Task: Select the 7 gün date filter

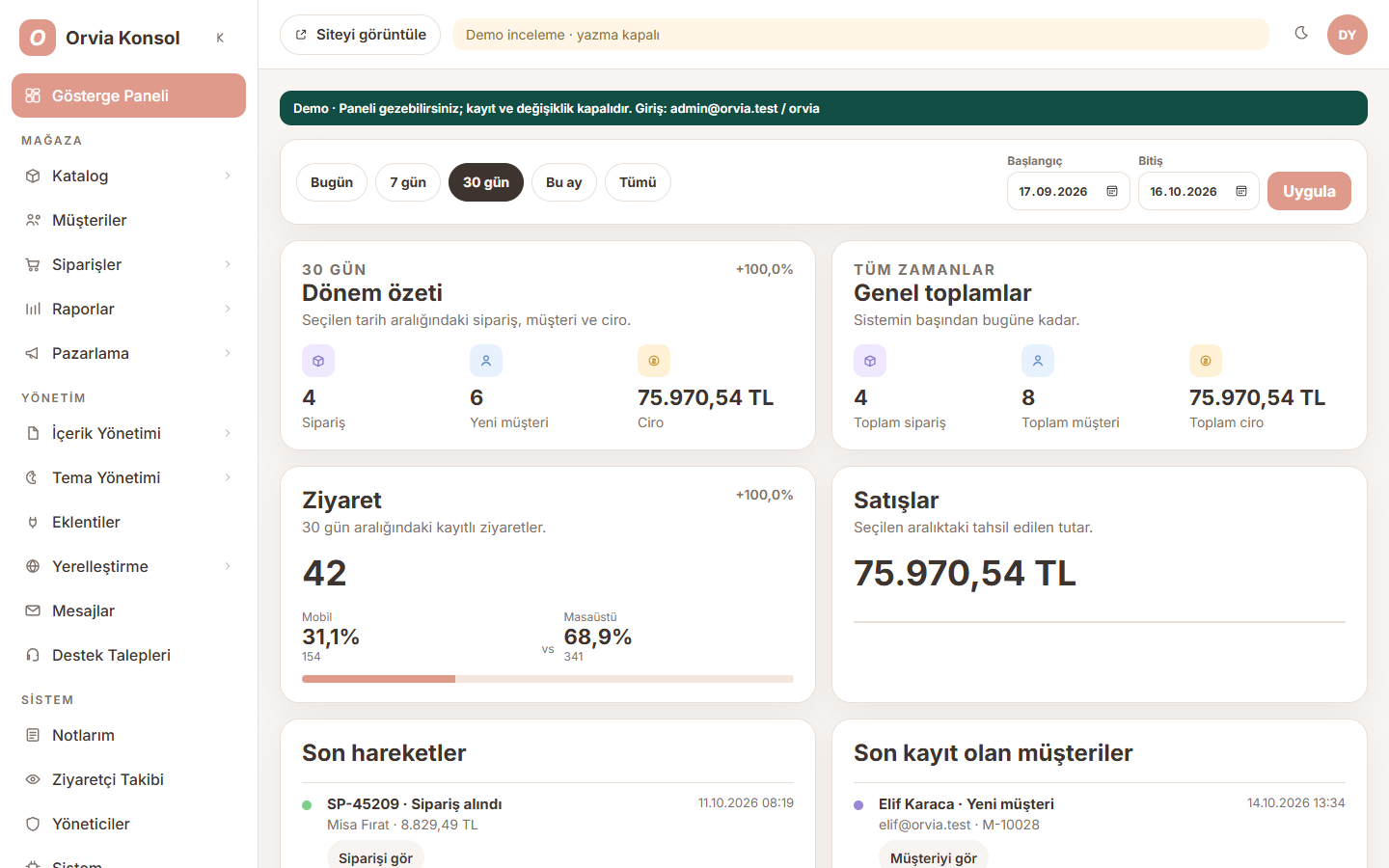Action: (408, 182)
